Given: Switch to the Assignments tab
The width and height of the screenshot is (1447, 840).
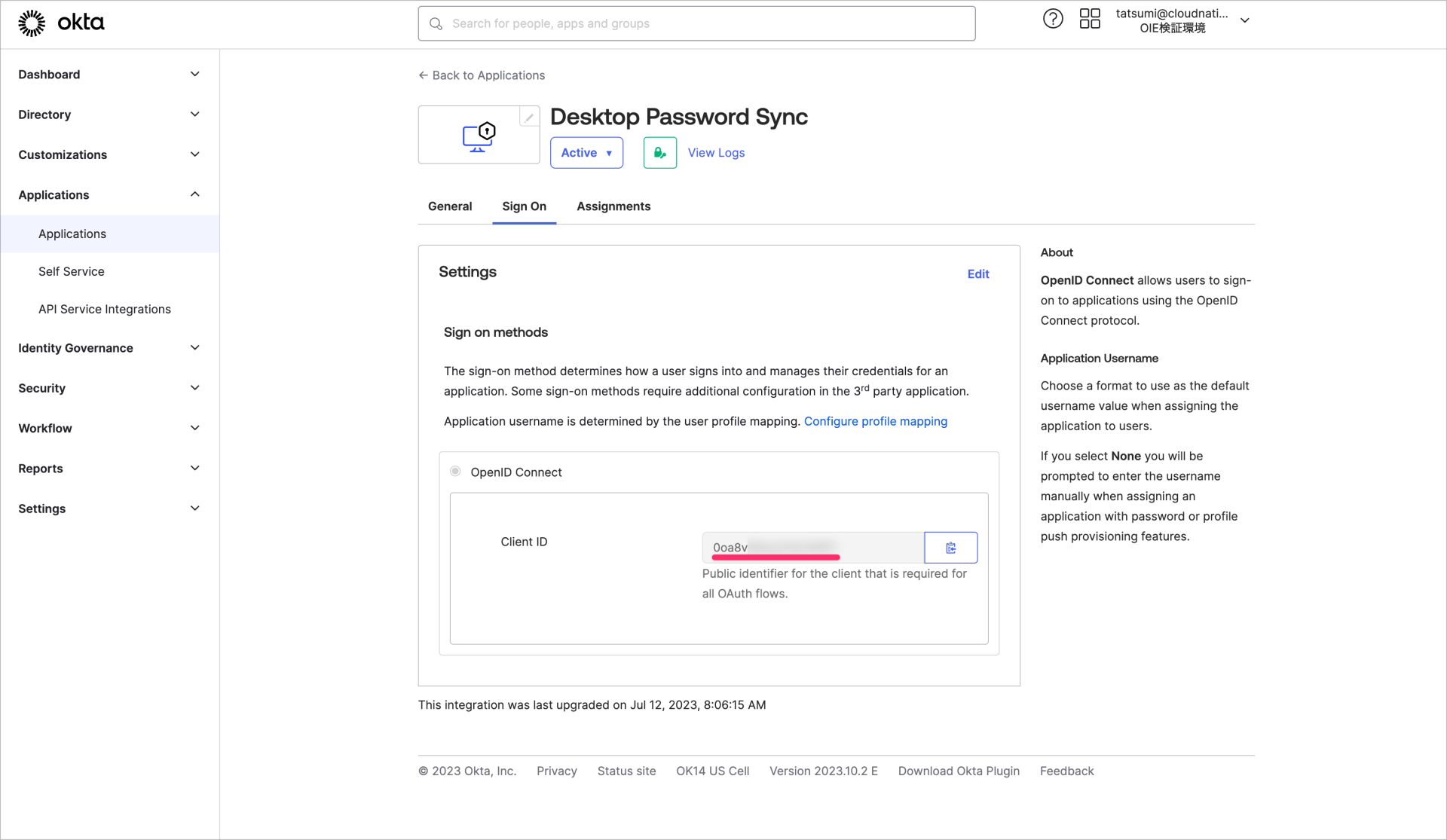Looking at the screenshot, I should pyautogui.click(x=613, y=206).
